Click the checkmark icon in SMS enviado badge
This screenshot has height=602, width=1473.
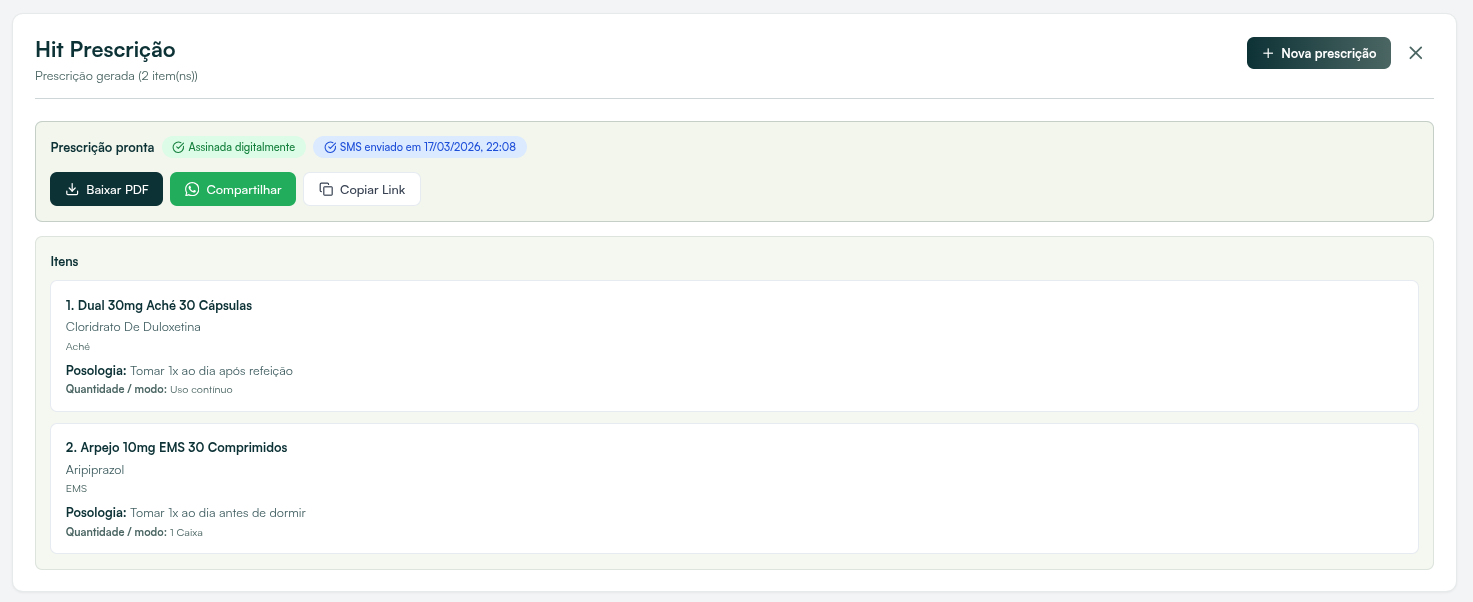[x=330, y=147]
